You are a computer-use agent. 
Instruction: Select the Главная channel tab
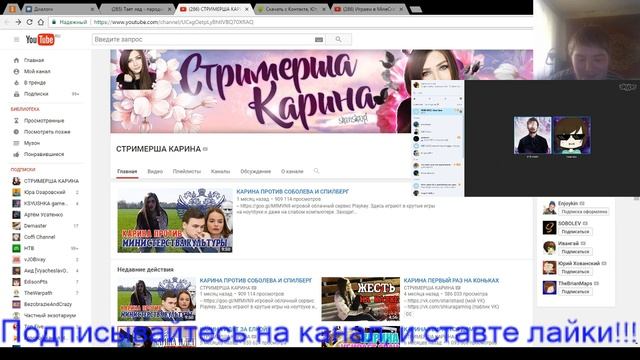pos(127,171)
